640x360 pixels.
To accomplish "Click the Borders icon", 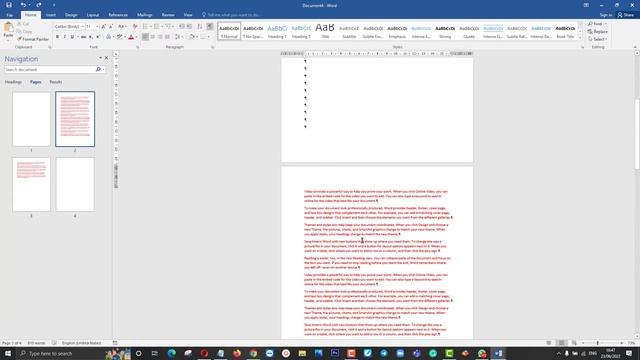I will coord(203,37).
